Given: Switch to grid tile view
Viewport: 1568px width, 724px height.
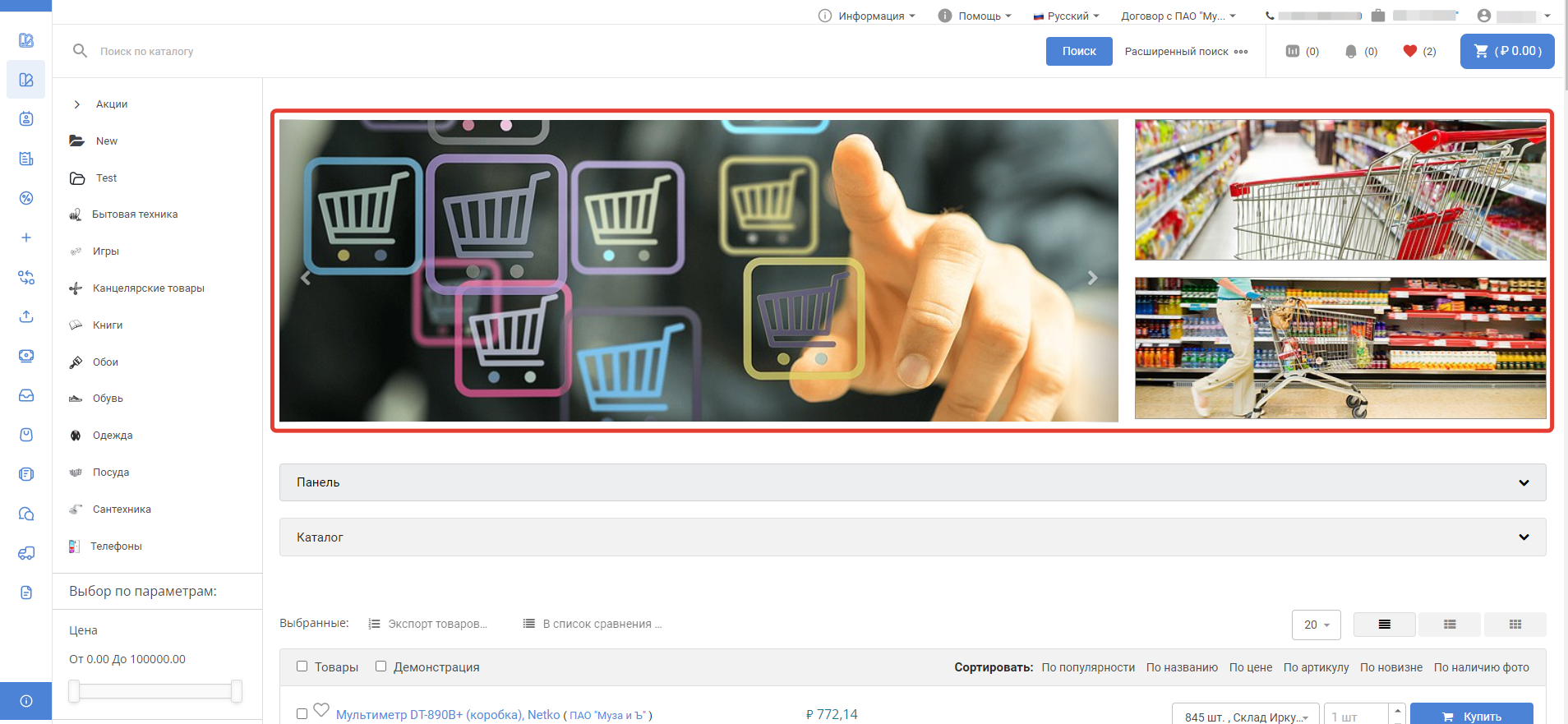Looking at the screenshot, I should click(1515, 625).
